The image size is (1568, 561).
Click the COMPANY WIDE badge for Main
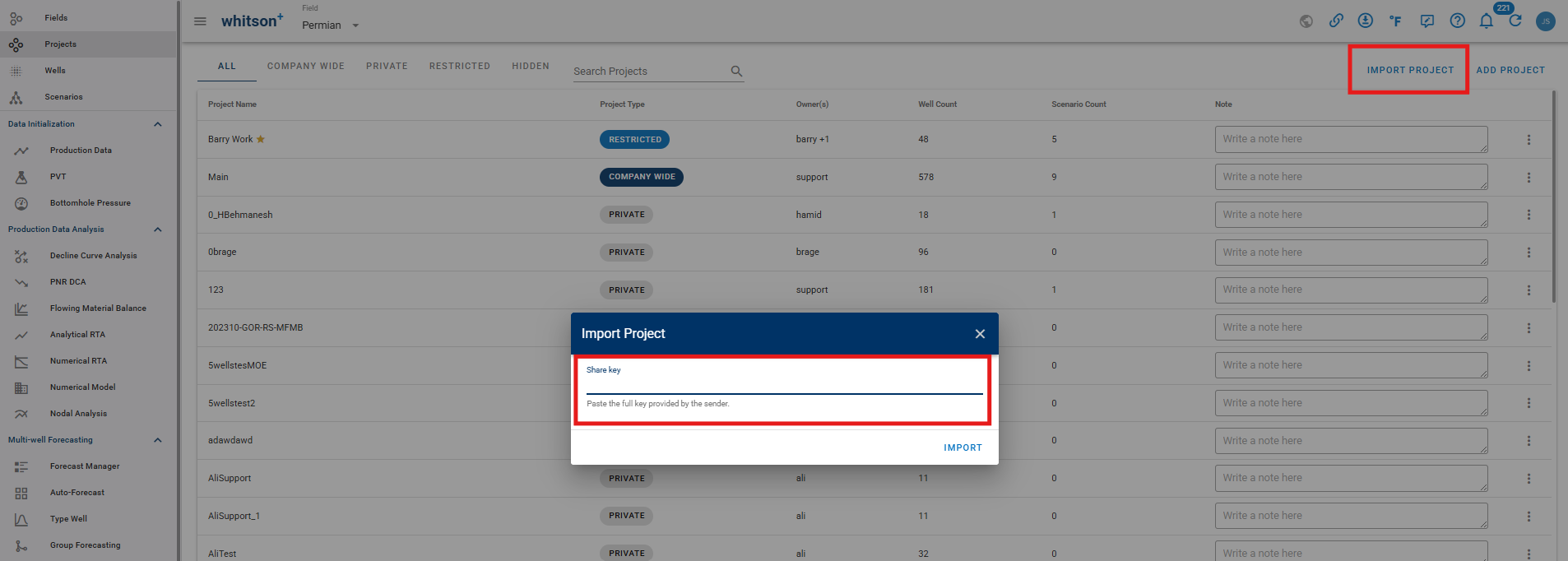(642, 177)
